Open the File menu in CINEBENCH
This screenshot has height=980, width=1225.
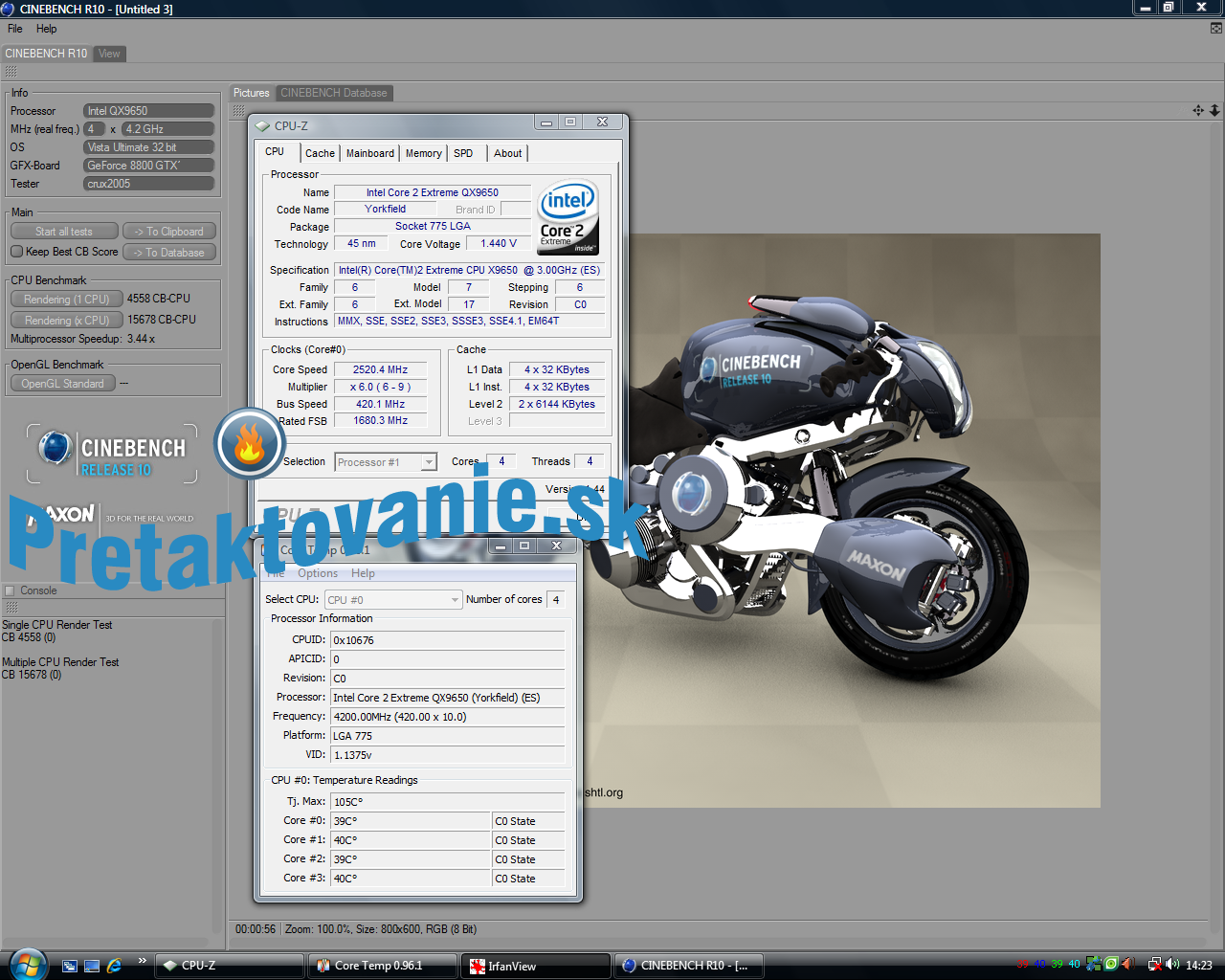click(15, 29)
